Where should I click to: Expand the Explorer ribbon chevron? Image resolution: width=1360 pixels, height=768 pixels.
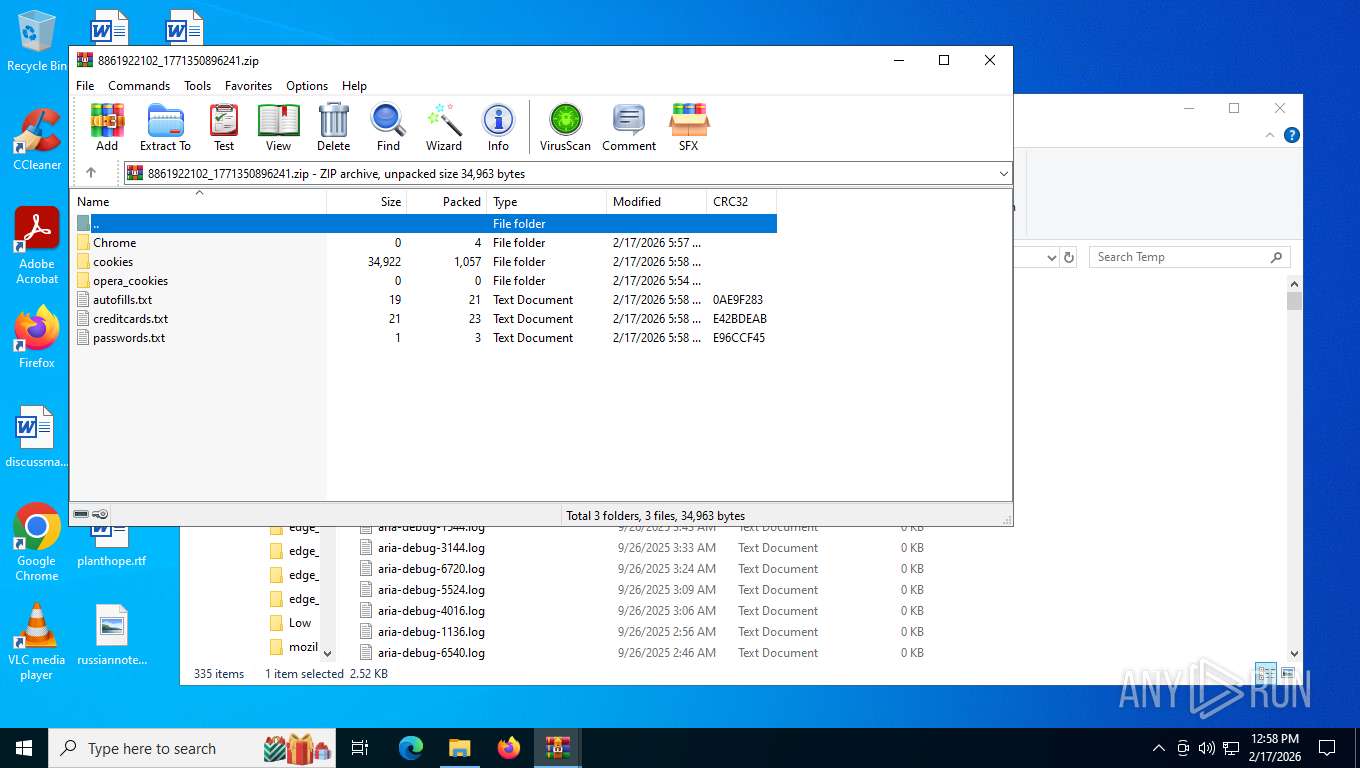[x=1271, y=135]
